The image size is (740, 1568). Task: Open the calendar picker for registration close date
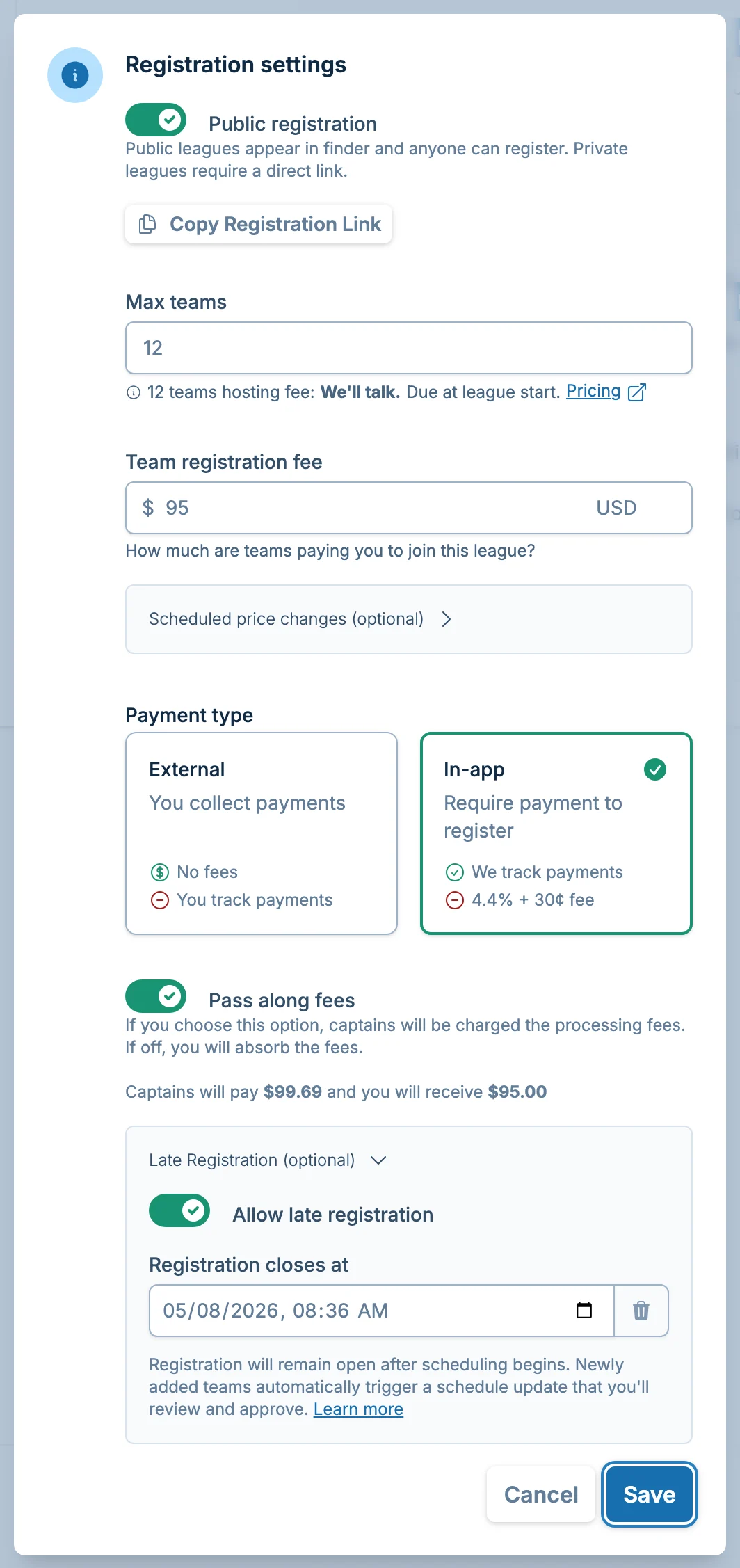[x=585, y=1311]
